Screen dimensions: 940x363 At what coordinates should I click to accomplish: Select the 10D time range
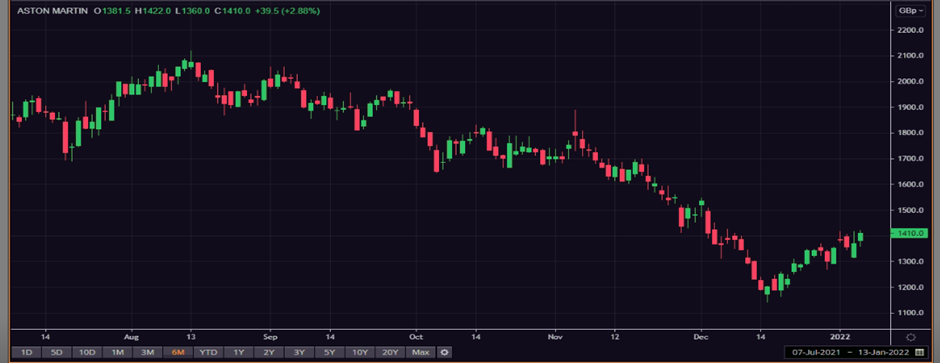click(x=87, y=352)
